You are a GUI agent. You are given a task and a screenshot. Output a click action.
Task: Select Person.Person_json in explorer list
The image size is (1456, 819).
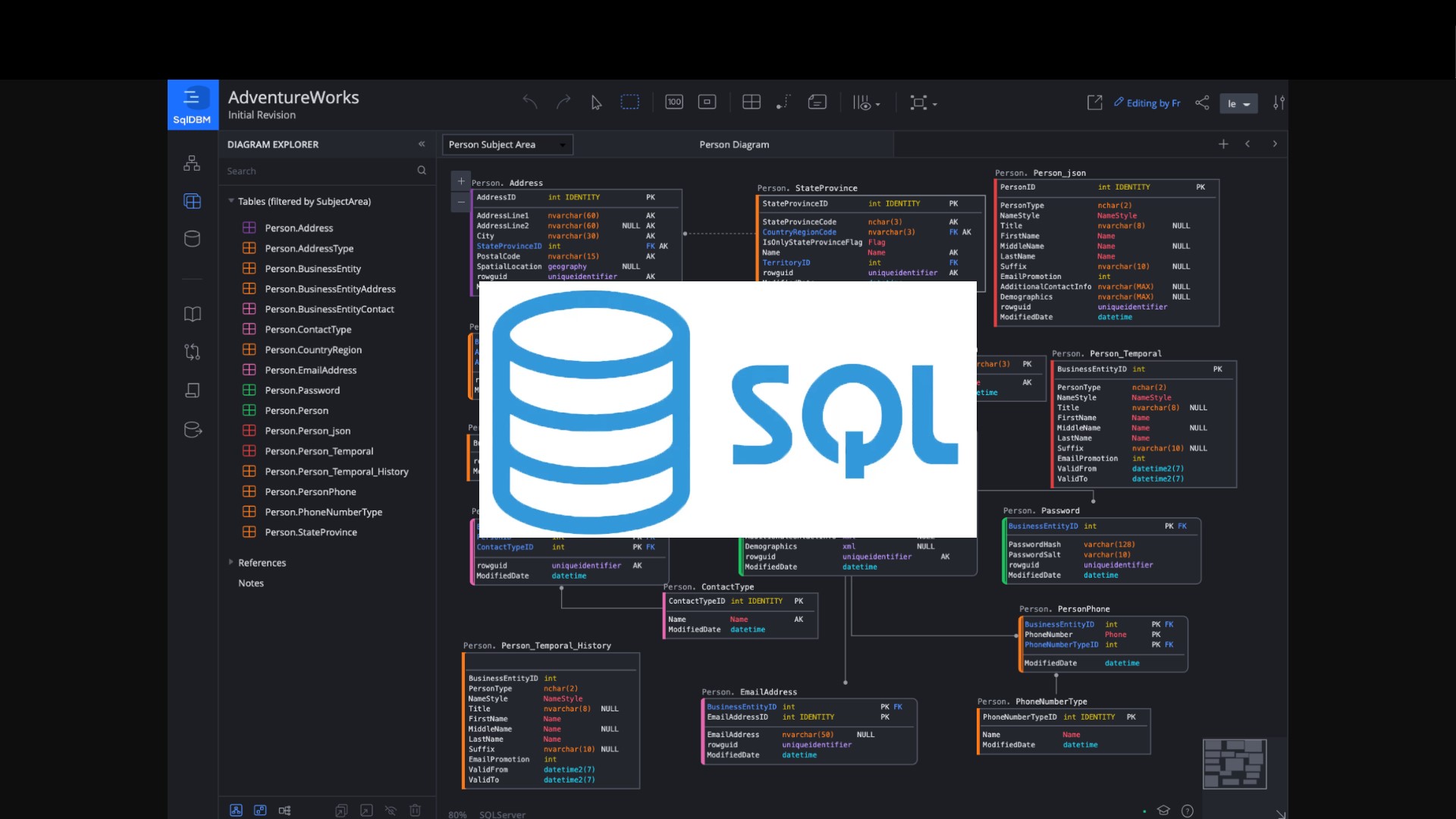tap(307, 431)
